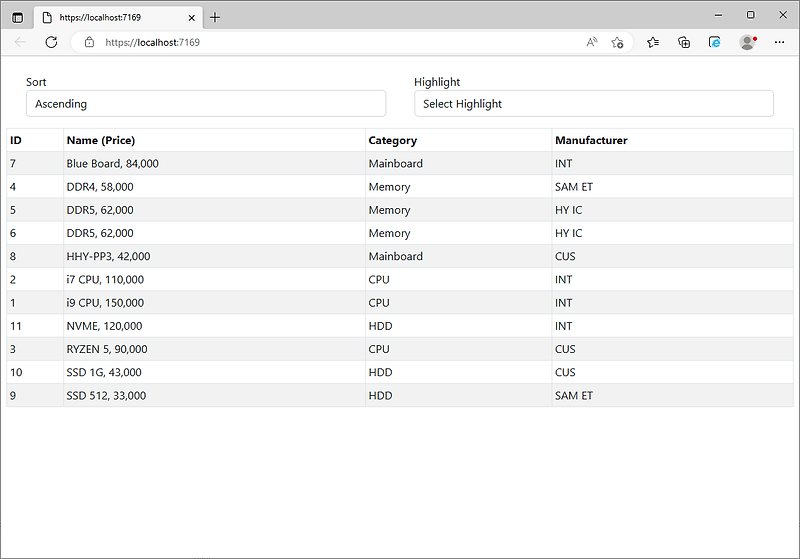The image size is (800, 559).
Task: Expand the Select Highlight dropdown
Action: coord(593,104)
